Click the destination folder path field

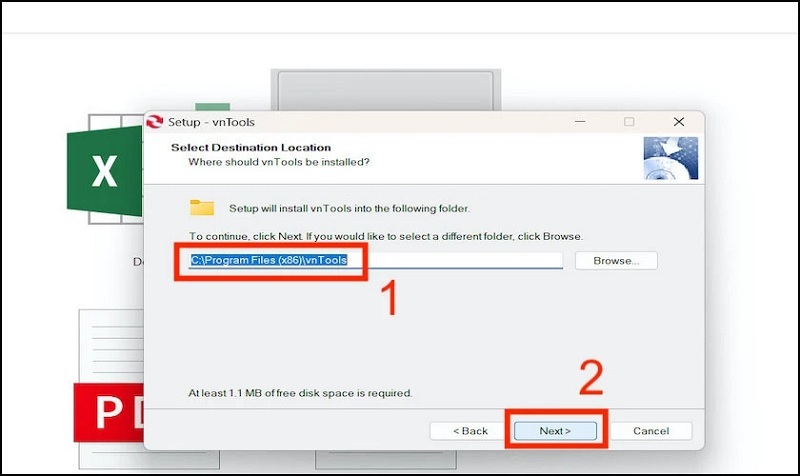pos(375,260)
